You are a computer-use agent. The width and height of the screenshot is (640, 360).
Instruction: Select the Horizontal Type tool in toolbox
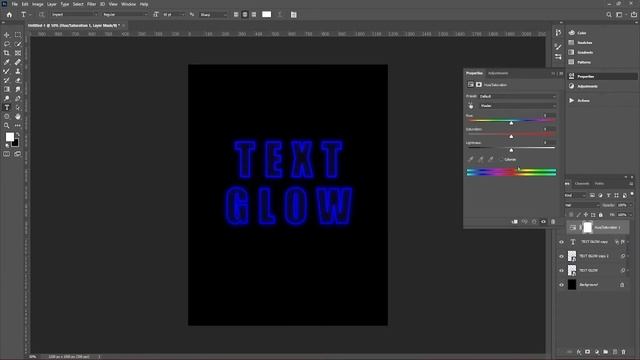(7, 107)
